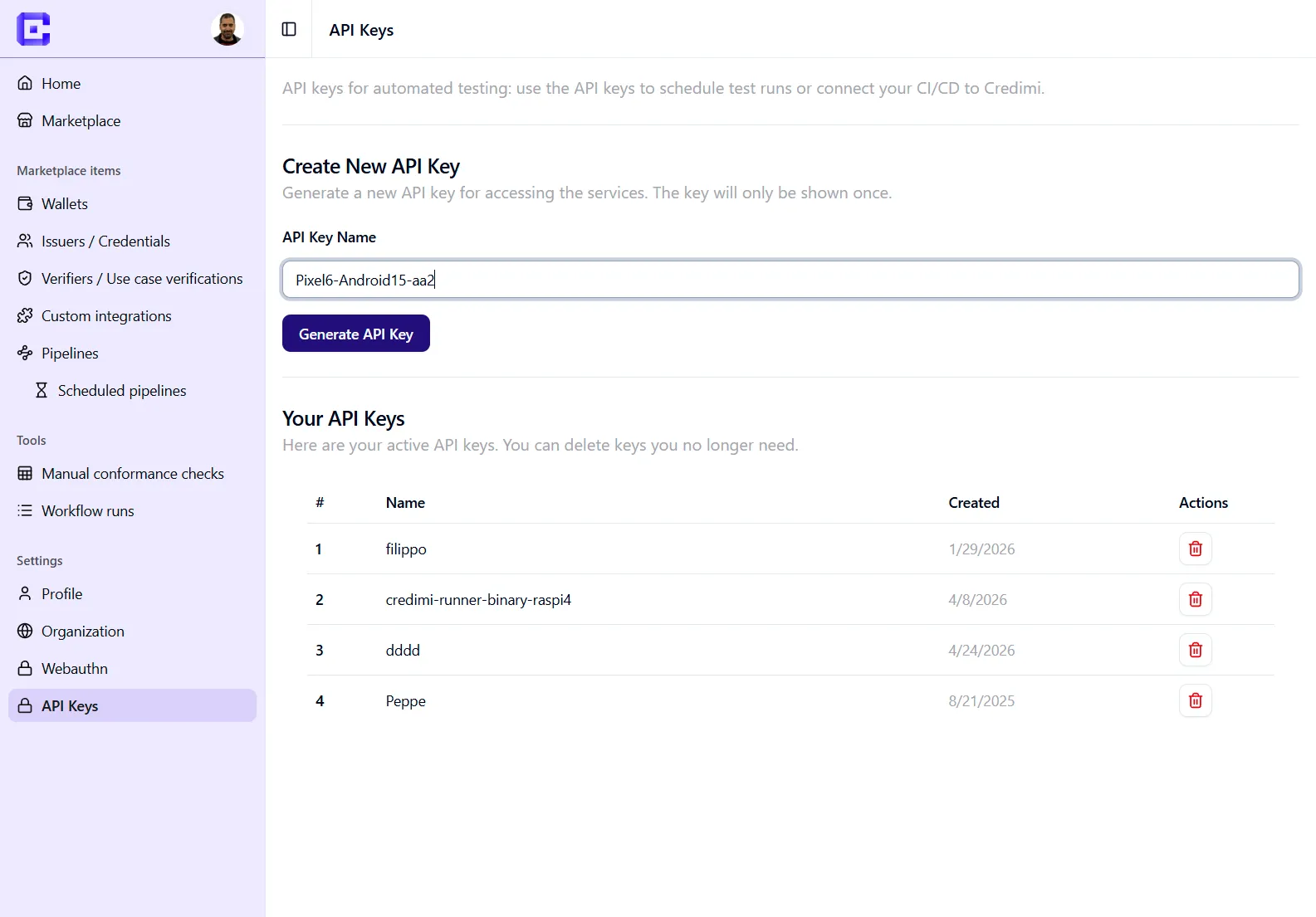Select API Keys in sidebar

tap(132, 705)
